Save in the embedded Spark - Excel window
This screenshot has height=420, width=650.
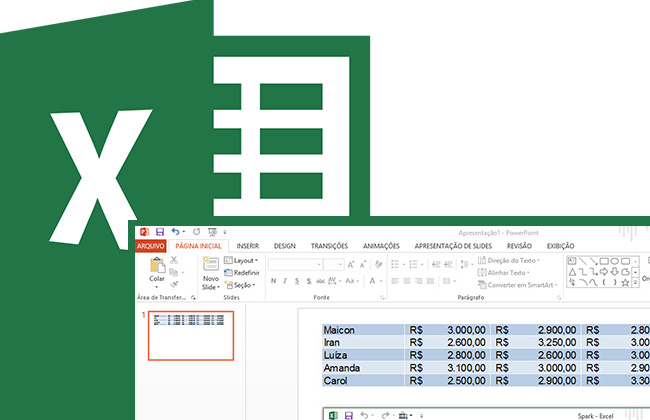349,415
